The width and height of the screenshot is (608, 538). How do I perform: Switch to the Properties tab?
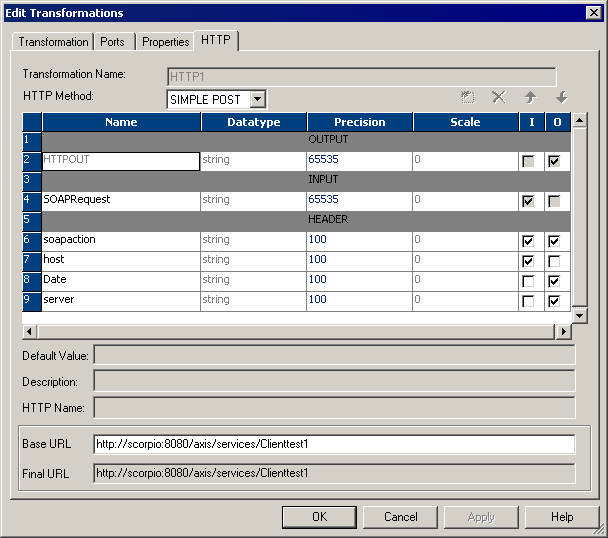(x=166, y=42)
